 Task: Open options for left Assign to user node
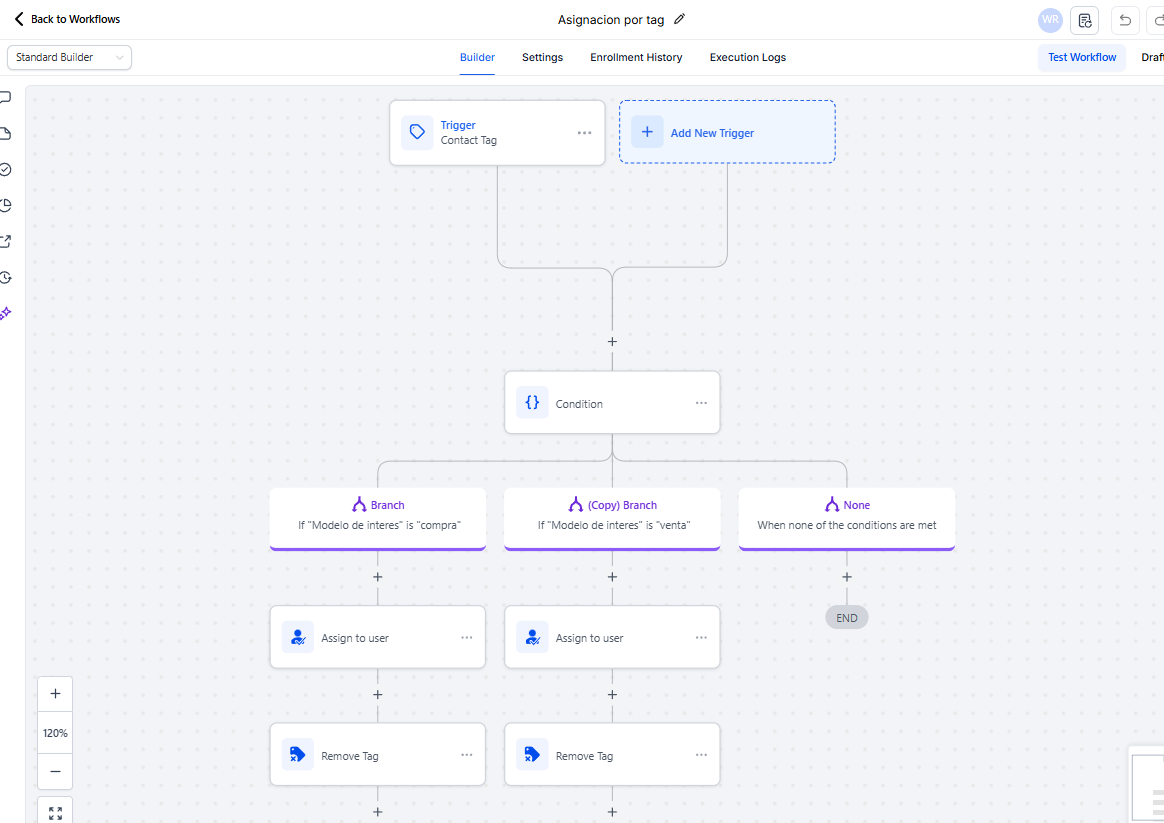(x=466, y=638)
